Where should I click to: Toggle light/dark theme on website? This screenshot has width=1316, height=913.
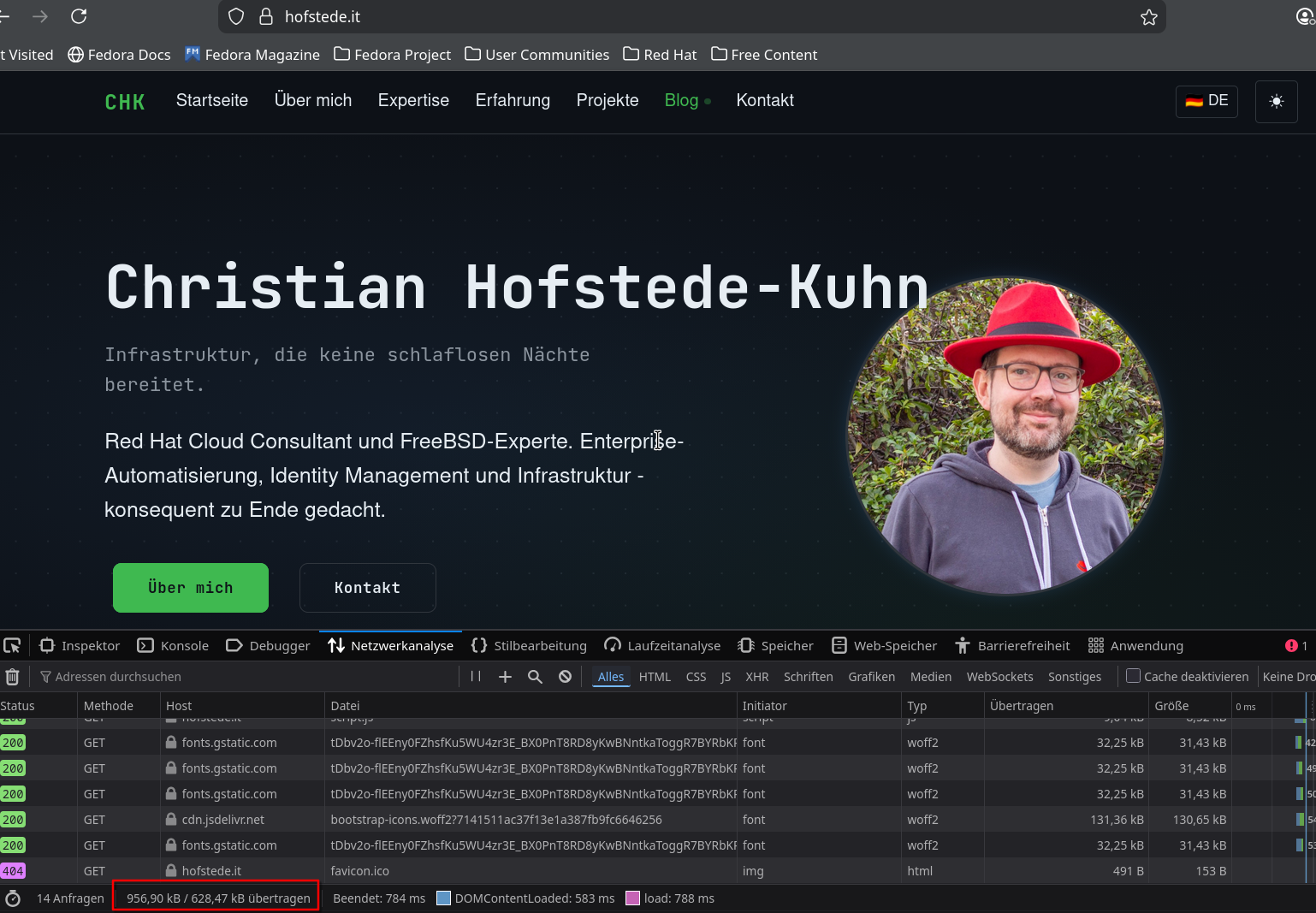point(1276,101)
